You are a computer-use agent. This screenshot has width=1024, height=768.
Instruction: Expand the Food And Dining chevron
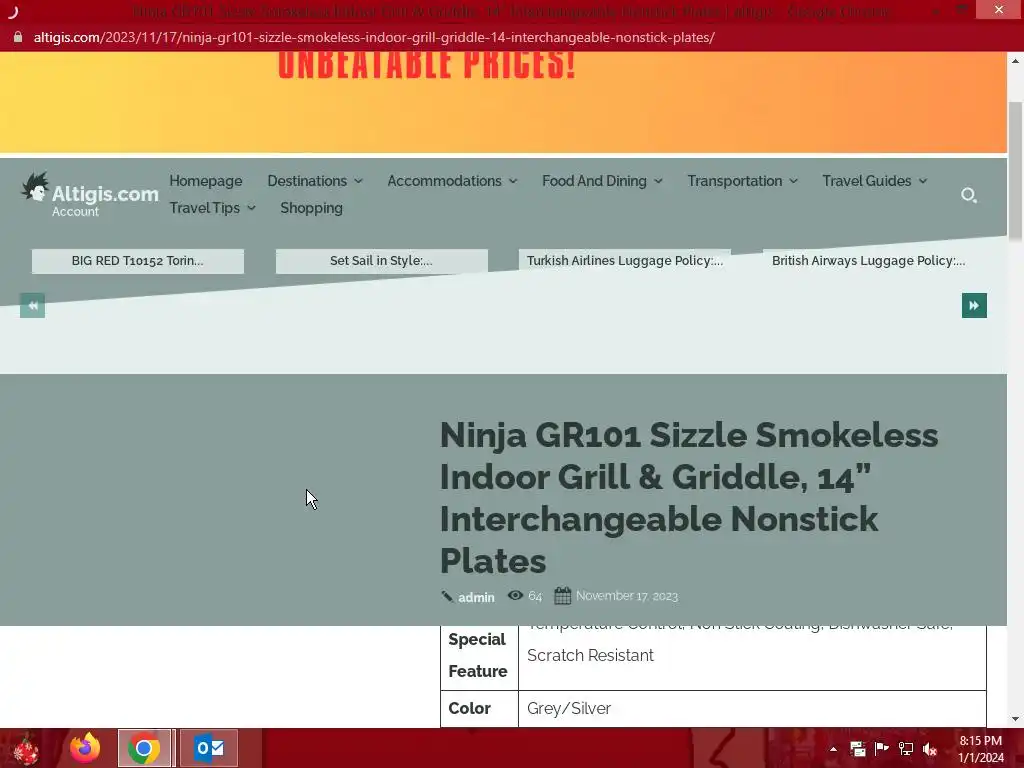658,181
